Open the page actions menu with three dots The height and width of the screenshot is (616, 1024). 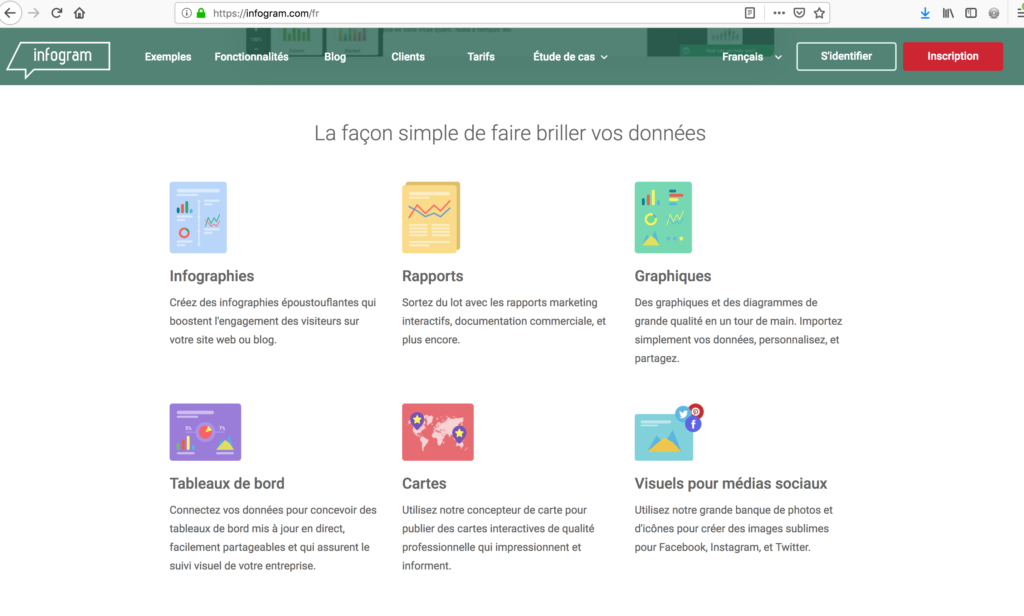[x=779, y=13]
